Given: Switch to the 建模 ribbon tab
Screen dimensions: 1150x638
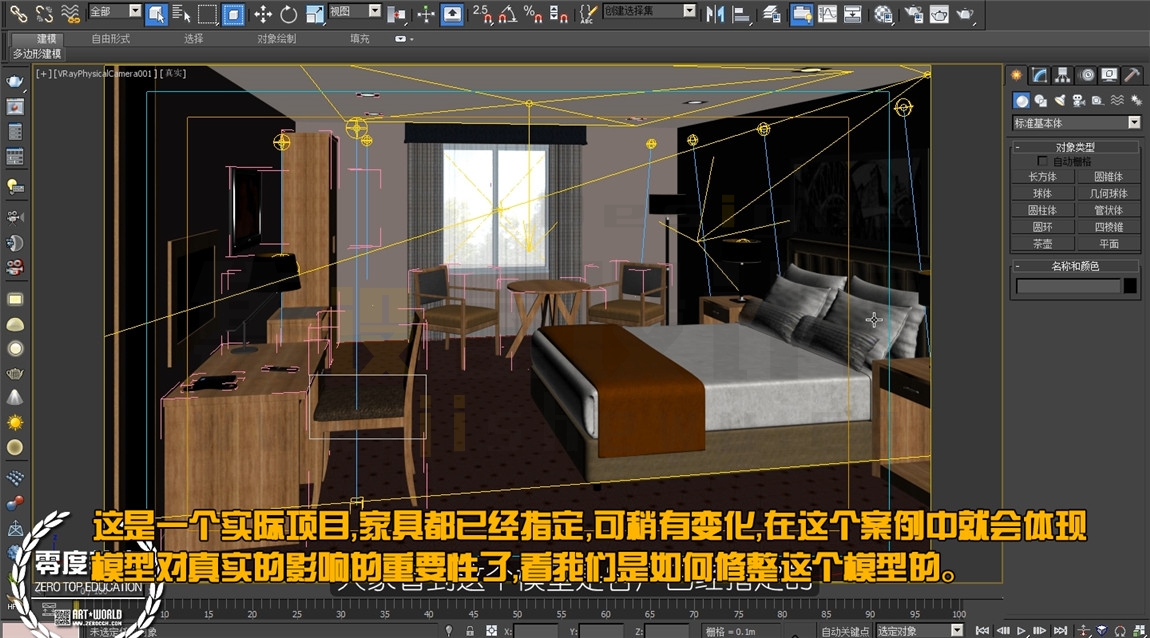Looking at the screenshot, I should tap(47, 38).
